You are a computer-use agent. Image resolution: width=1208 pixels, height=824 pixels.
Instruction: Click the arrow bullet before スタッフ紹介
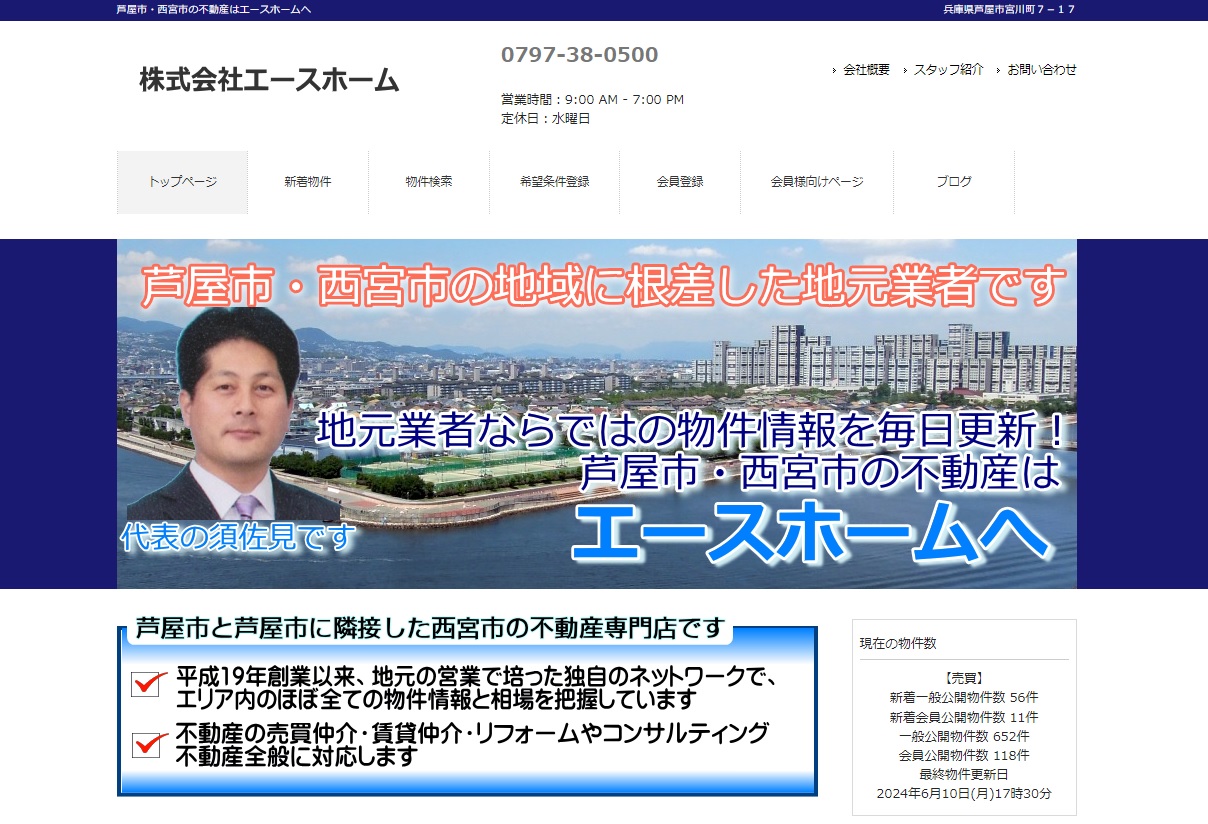(x=905, y=71)
